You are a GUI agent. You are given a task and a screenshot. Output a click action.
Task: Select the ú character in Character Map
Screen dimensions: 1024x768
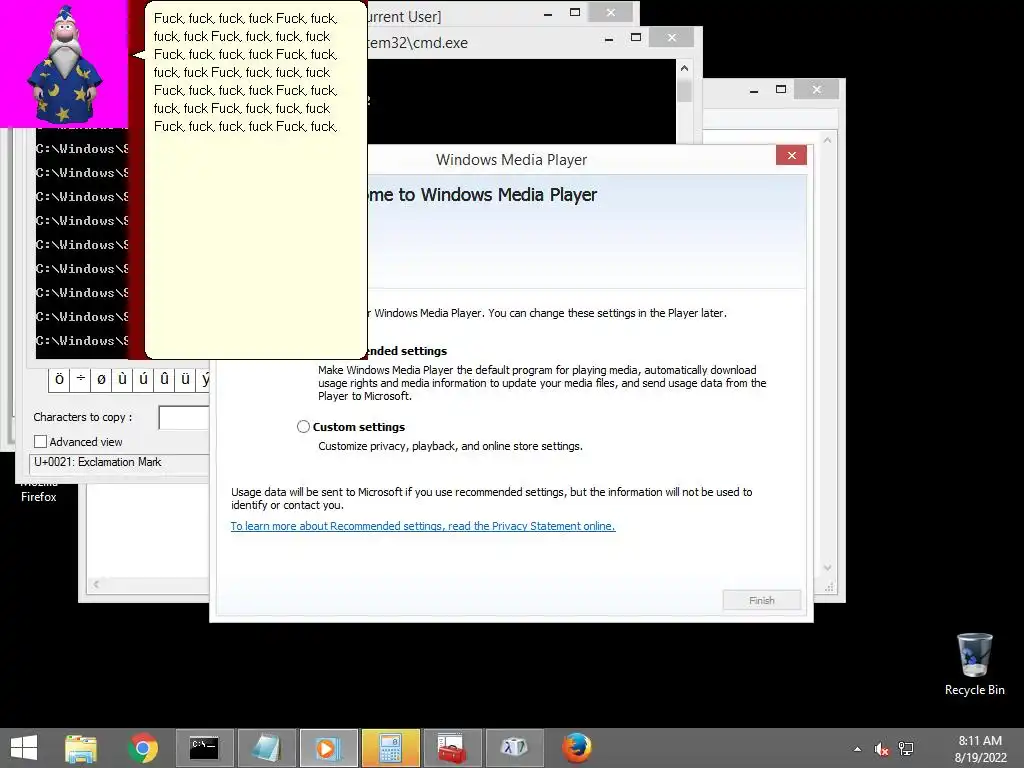pyautogui.click(x=143, y=379)
